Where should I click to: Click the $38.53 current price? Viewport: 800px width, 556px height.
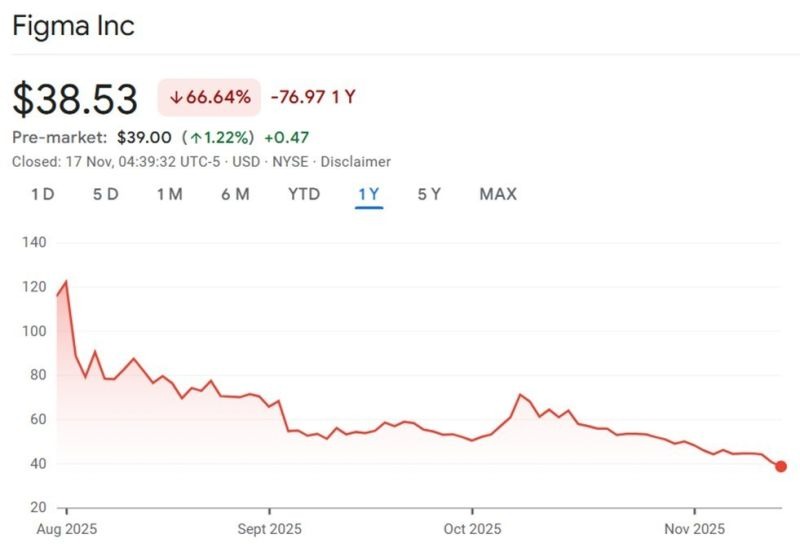coord(75,99)
